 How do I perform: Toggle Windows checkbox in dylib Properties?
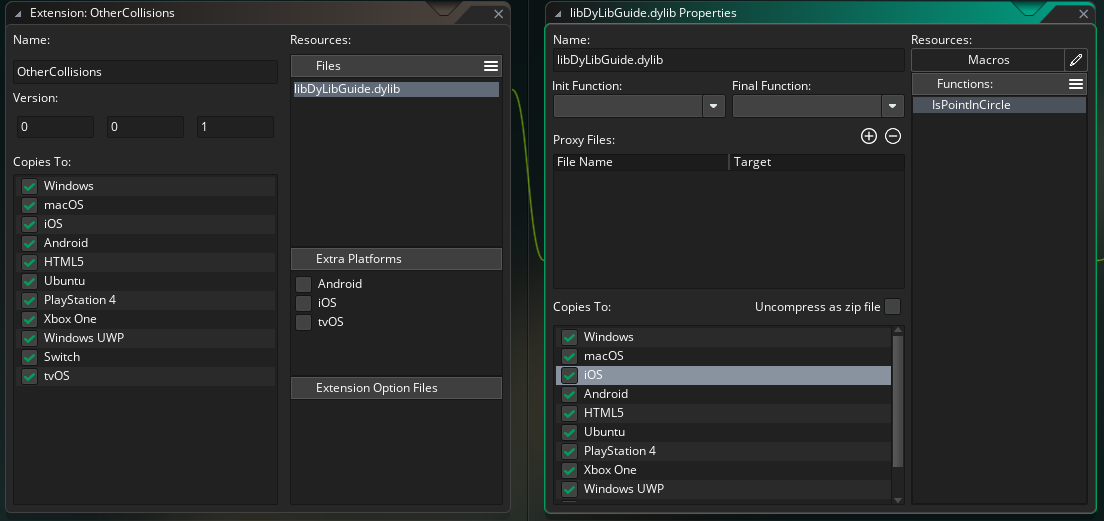[x=569, y=338]
